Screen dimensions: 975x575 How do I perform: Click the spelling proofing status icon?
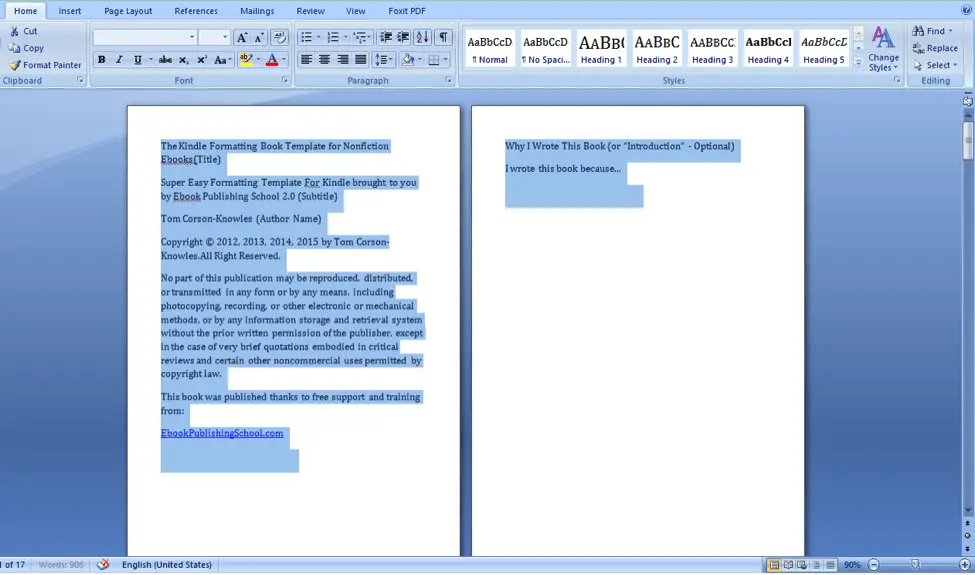pos(103,564)
